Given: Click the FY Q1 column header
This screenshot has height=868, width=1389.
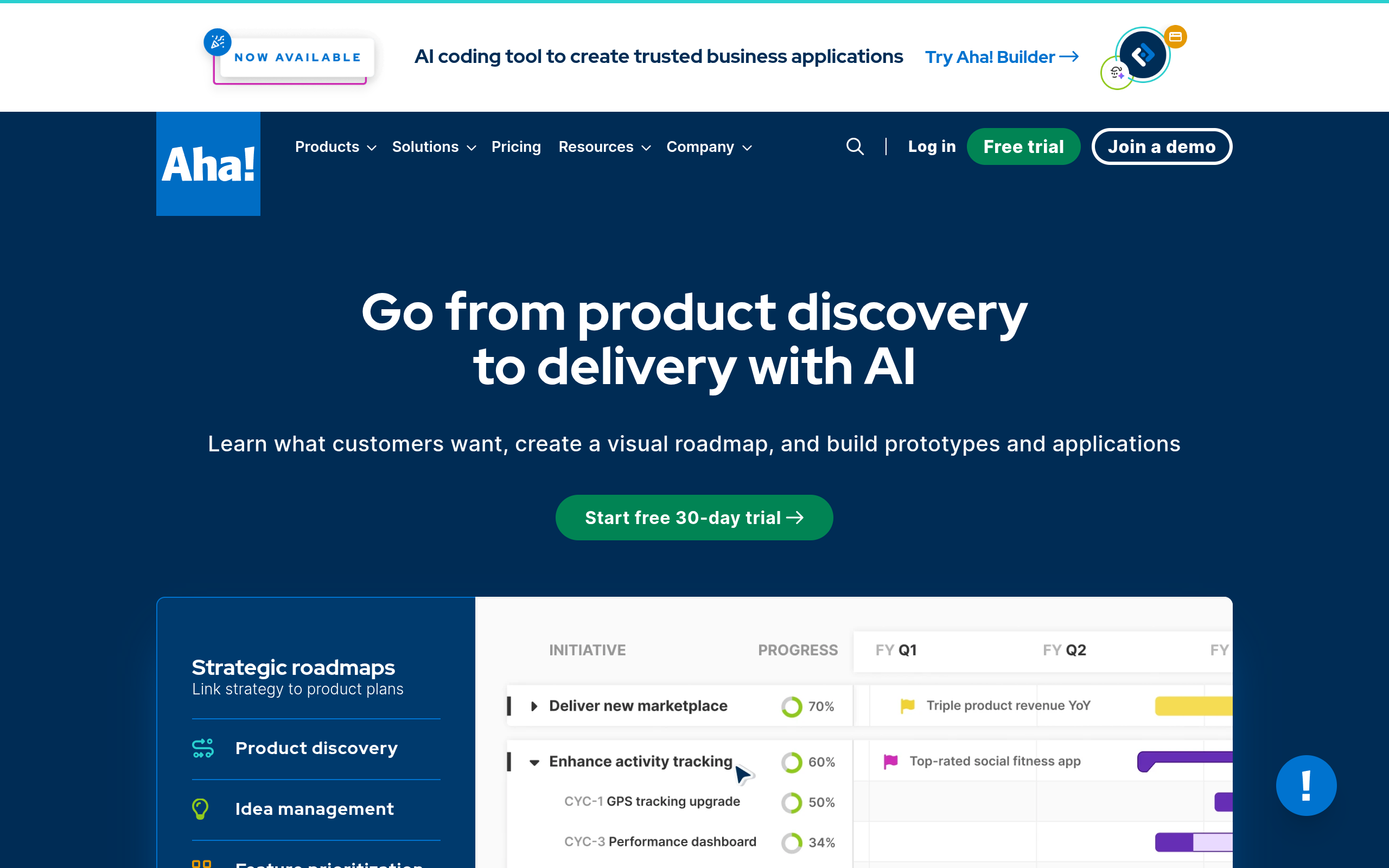Looking at the screenshot, I should click(x=896, y=650).
